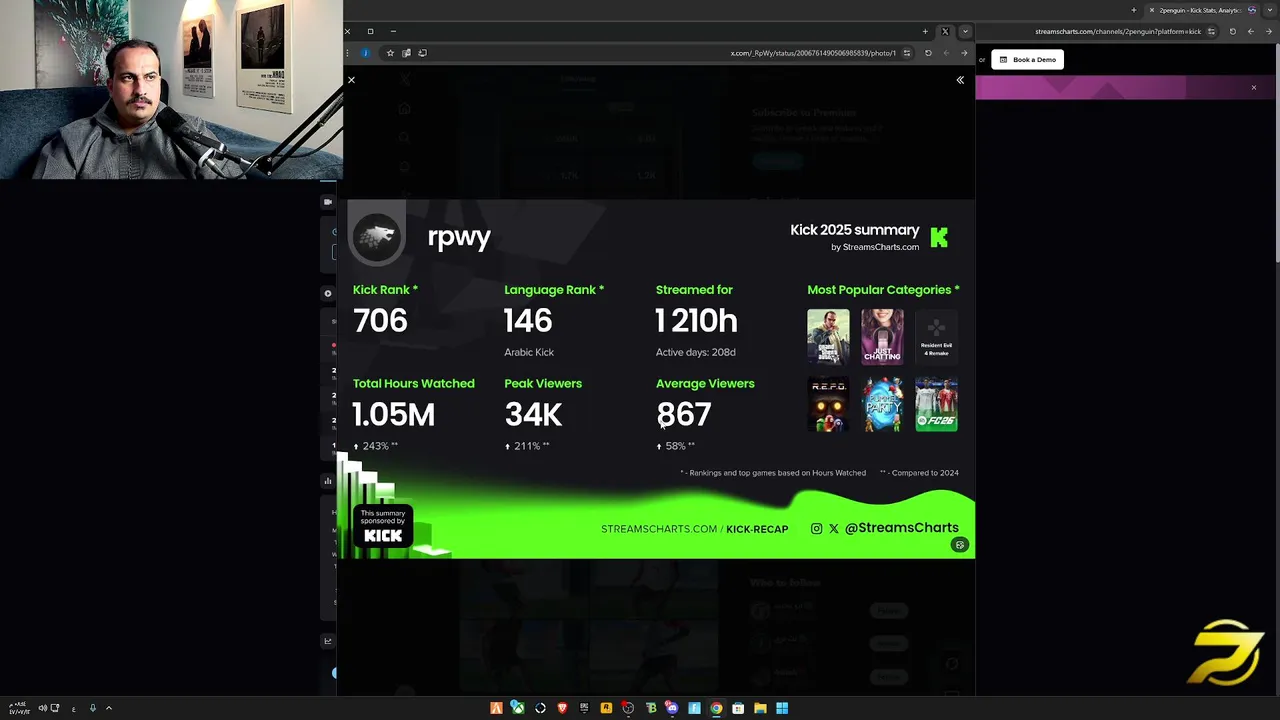Open Microsoft Store from the taskbar

pos(738,708)
